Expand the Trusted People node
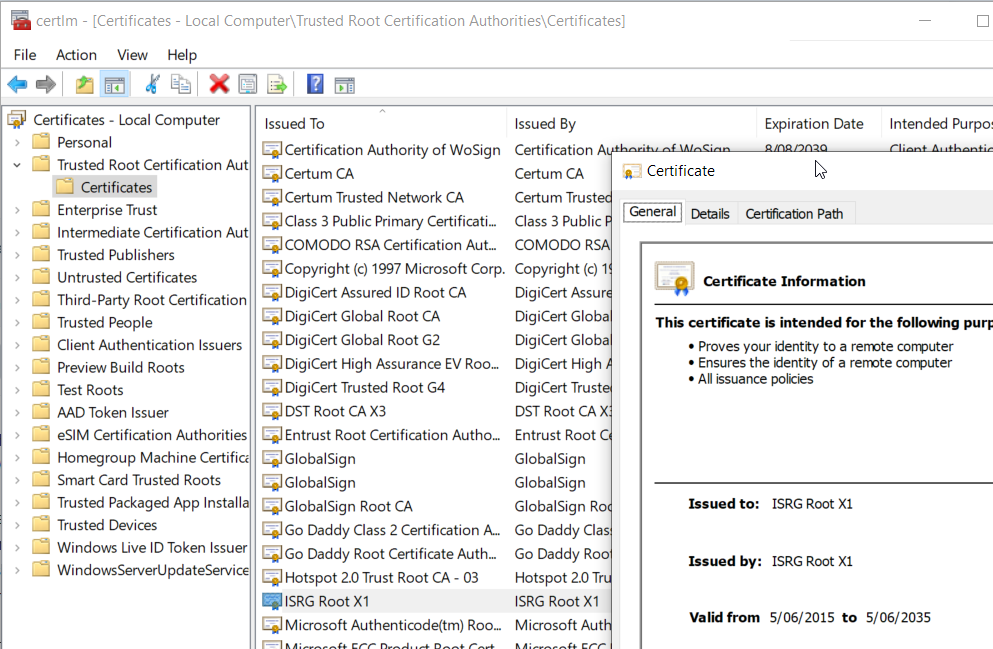 [17, 322]
